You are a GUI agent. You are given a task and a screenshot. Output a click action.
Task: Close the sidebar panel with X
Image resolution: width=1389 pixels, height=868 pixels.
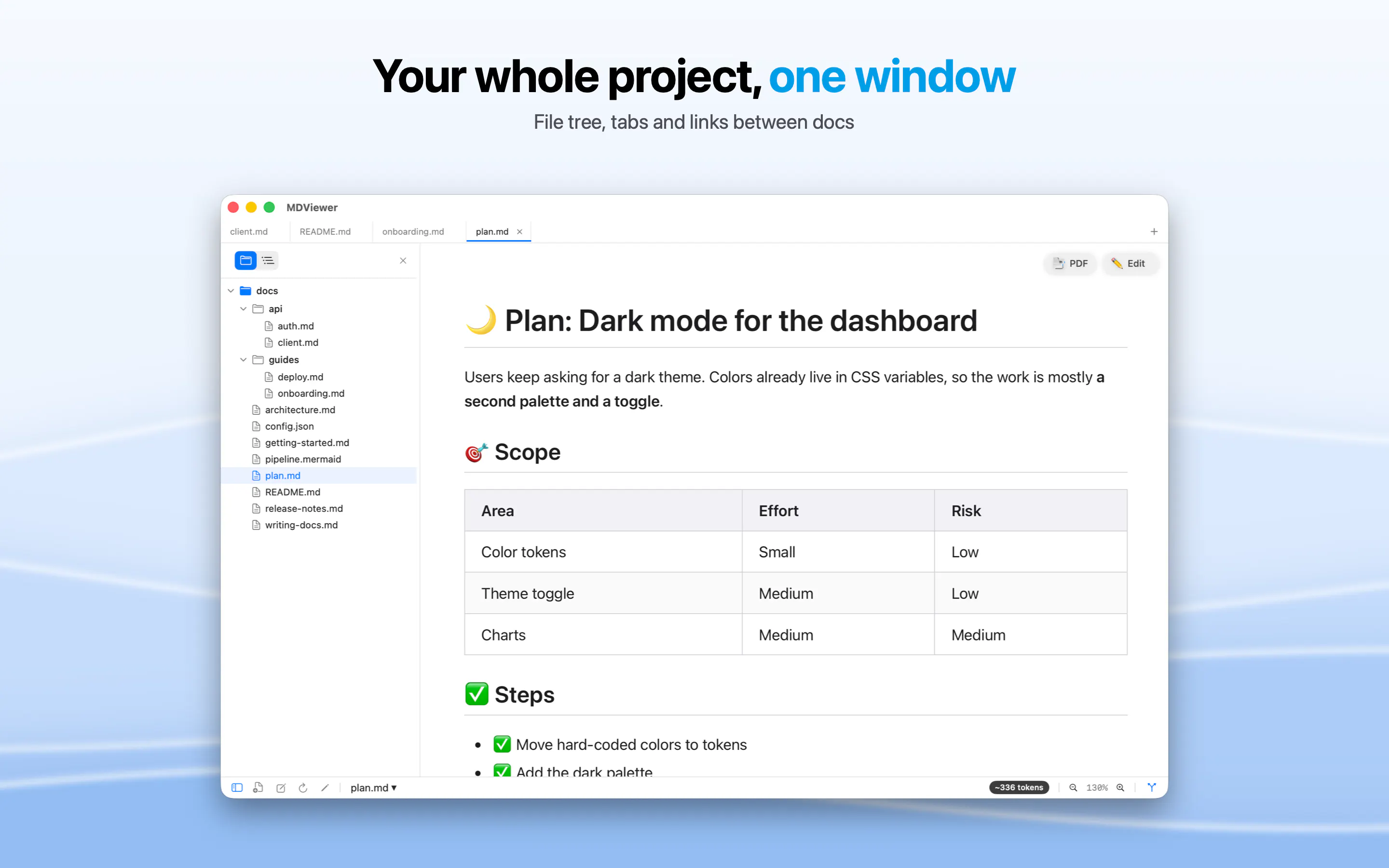pyautogui.click(x=403, y=260)
